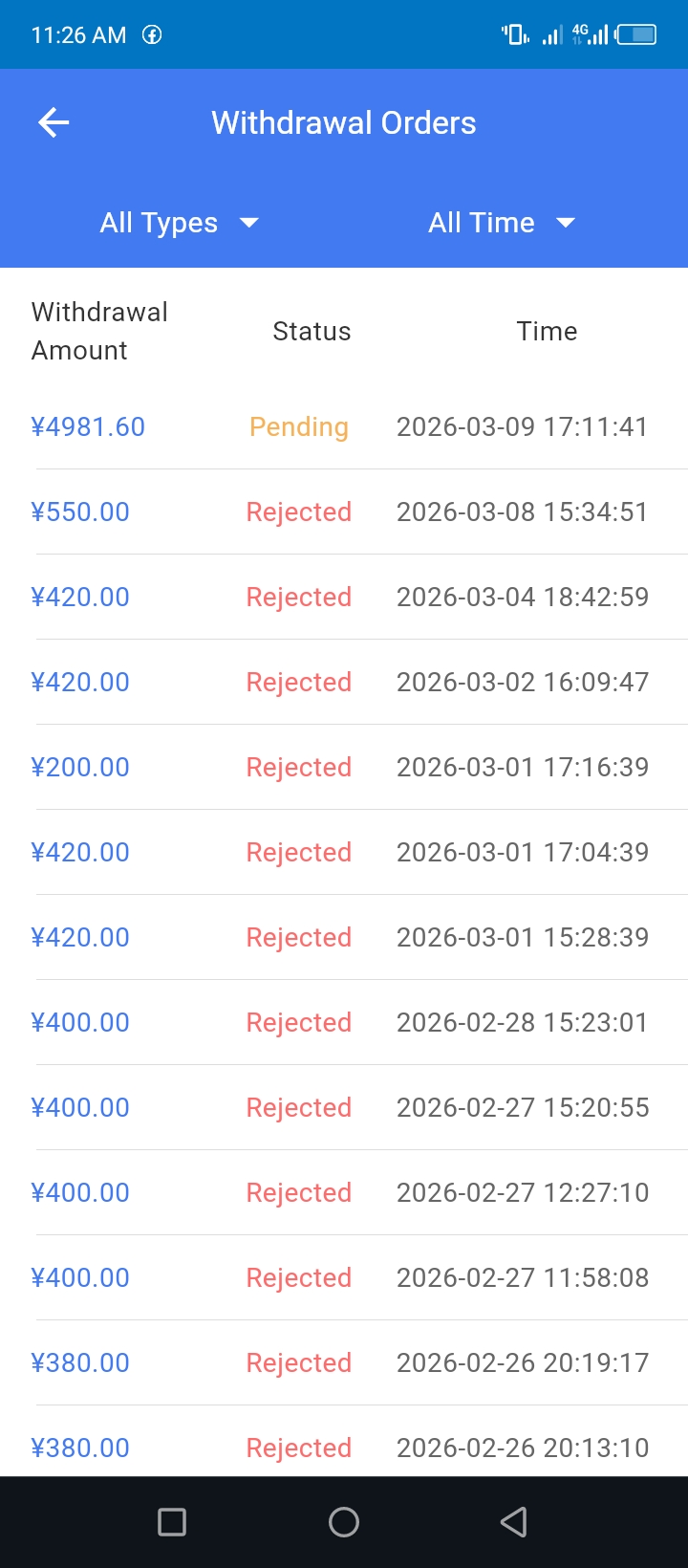This screenshot has height=1568, width=688.
Task: Tap the back arrow icon
Action: pos(54,122)
